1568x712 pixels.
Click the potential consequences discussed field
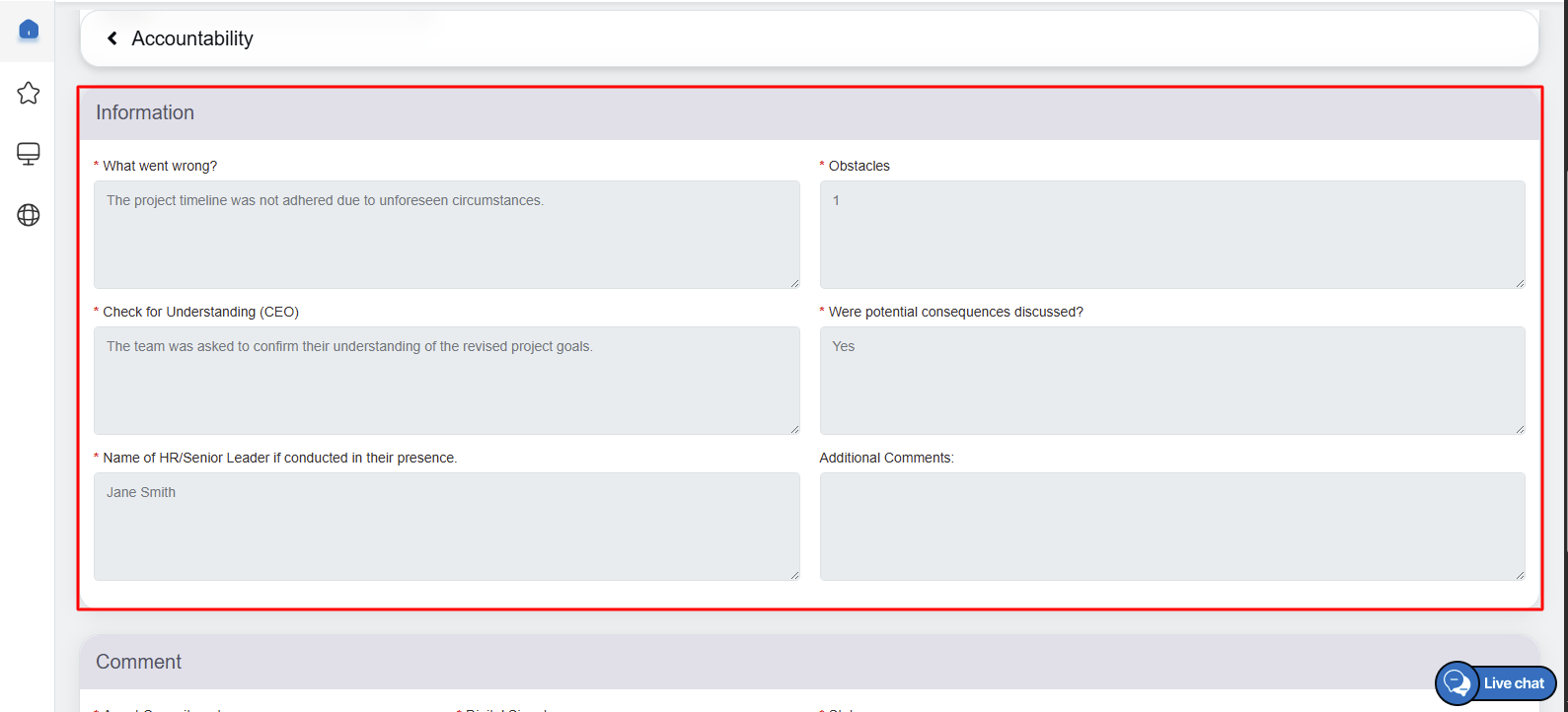[1171, 381]
